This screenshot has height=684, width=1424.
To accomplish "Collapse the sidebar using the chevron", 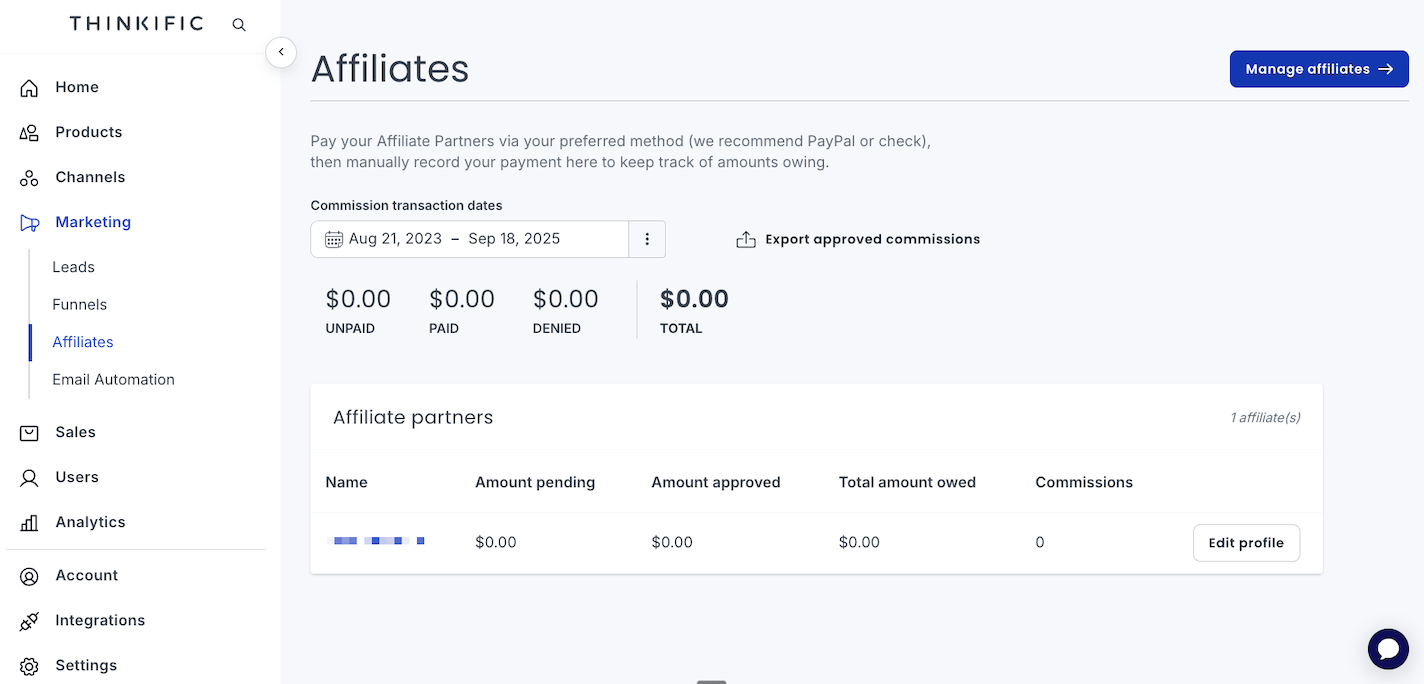I will (x=281, y=52).
